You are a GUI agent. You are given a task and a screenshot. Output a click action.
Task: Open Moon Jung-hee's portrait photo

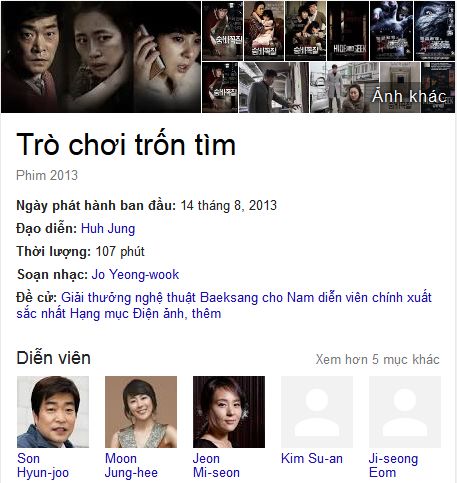(x=141, y=412)
